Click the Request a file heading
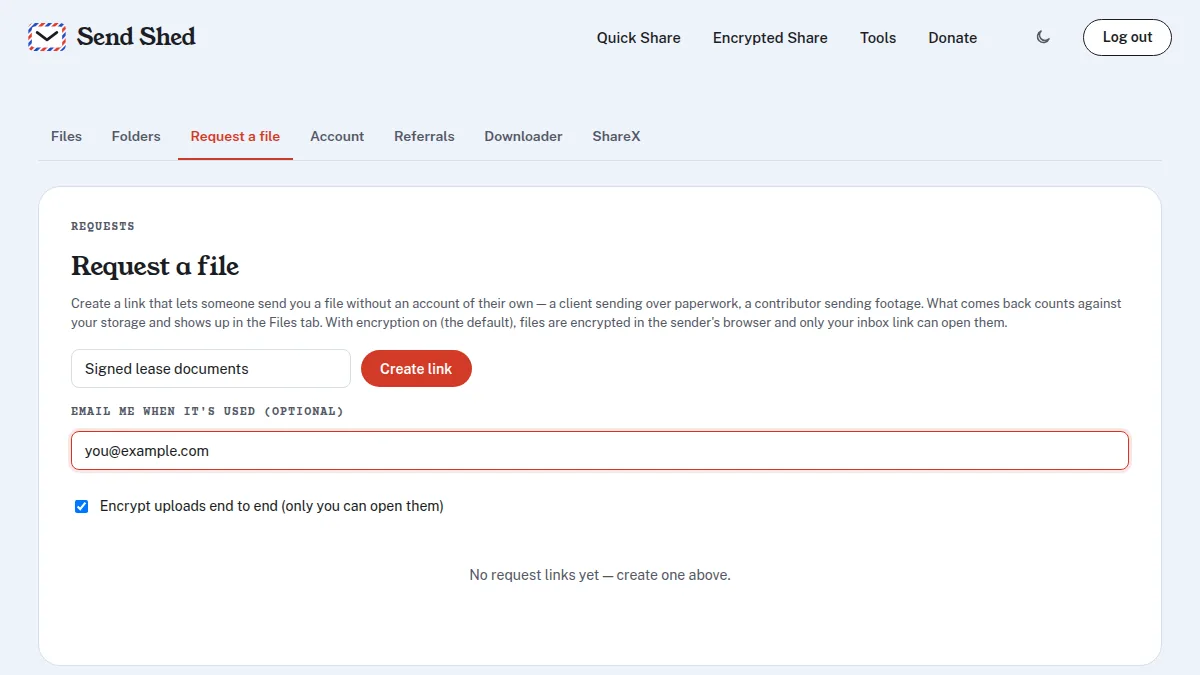Viewport: 1200px width, 675px height. point(155,266)
